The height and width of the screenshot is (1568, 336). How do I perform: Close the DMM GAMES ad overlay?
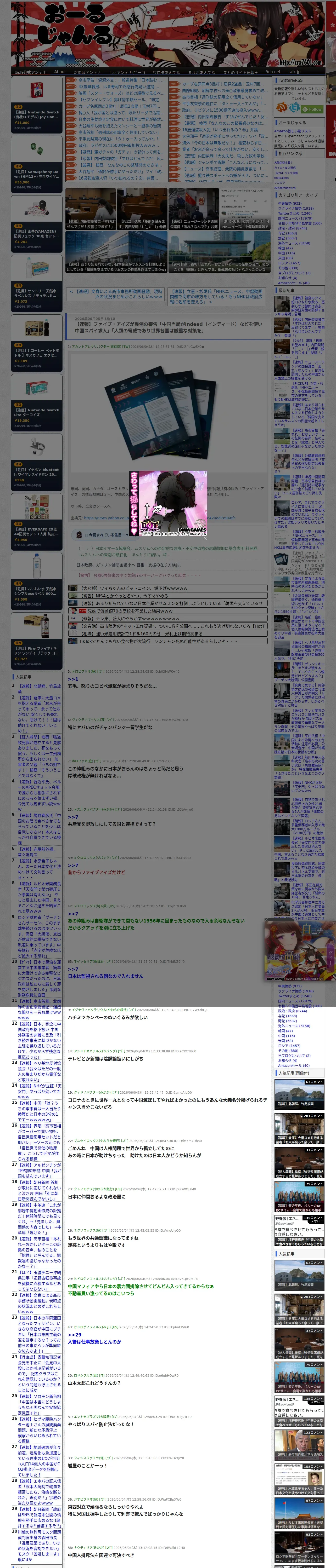click(205, 539)
